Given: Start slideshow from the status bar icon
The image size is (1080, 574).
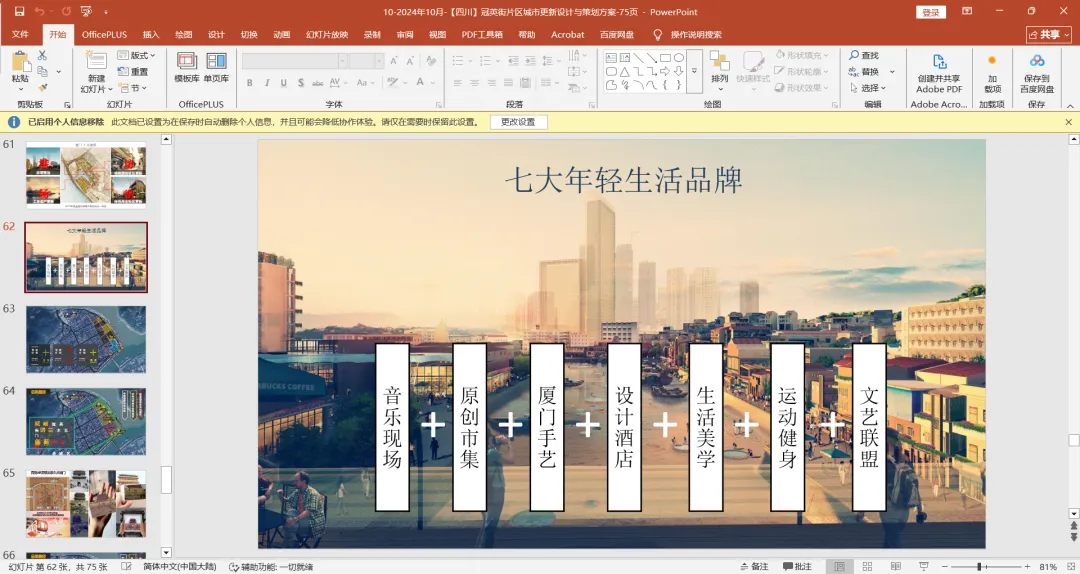Looking at the screenshot, I should pos(924,566).
